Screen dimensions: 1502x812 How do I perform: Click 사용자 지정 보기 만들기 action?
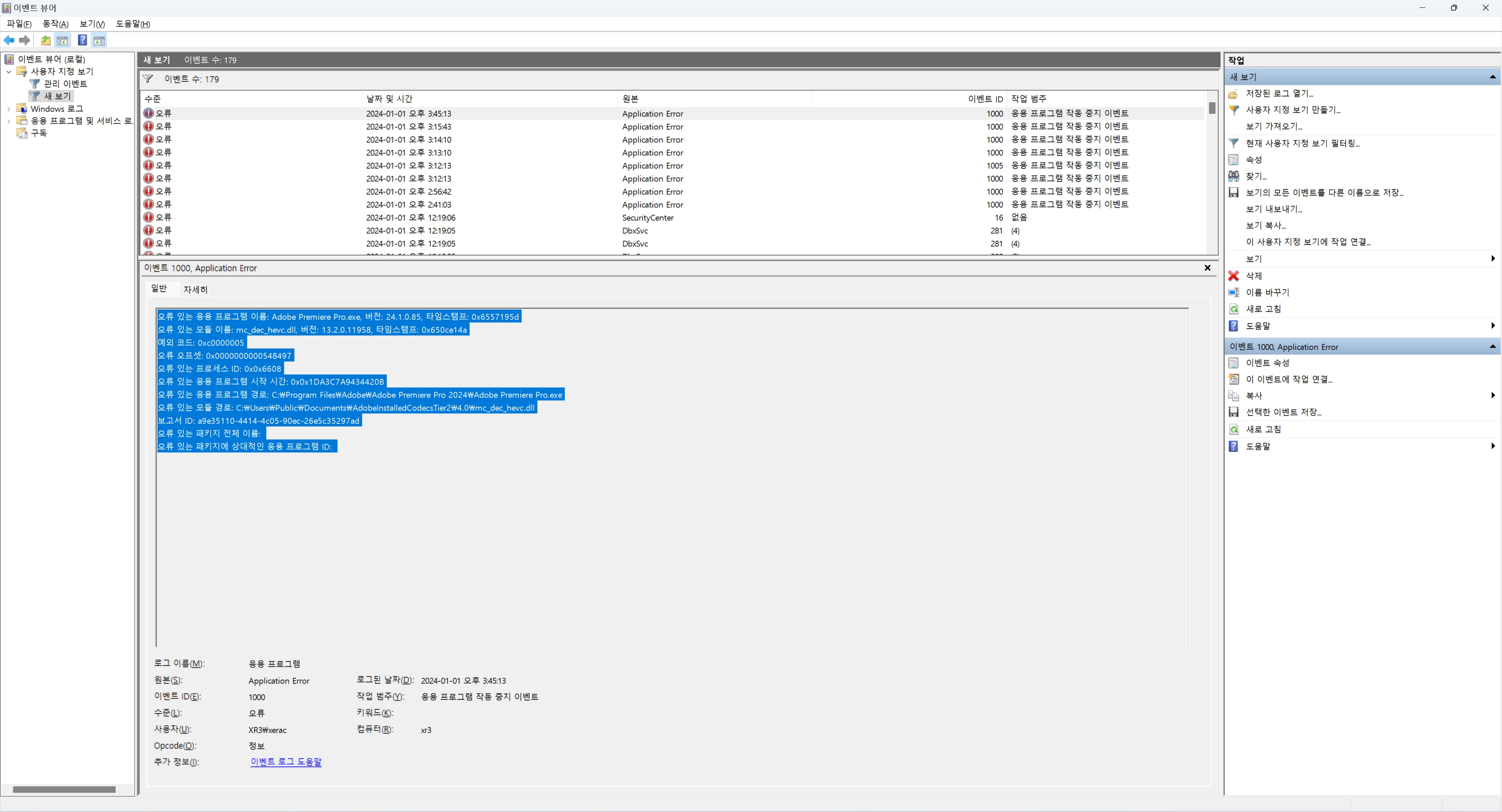coord(1293,109)
